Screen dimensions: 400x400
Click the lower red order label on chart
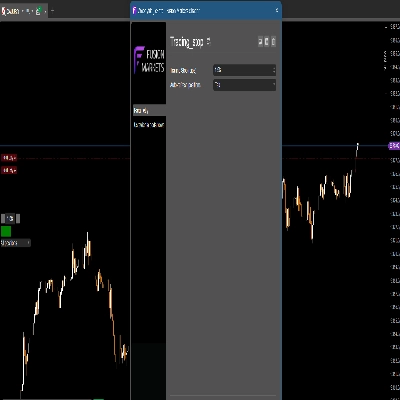9,170
